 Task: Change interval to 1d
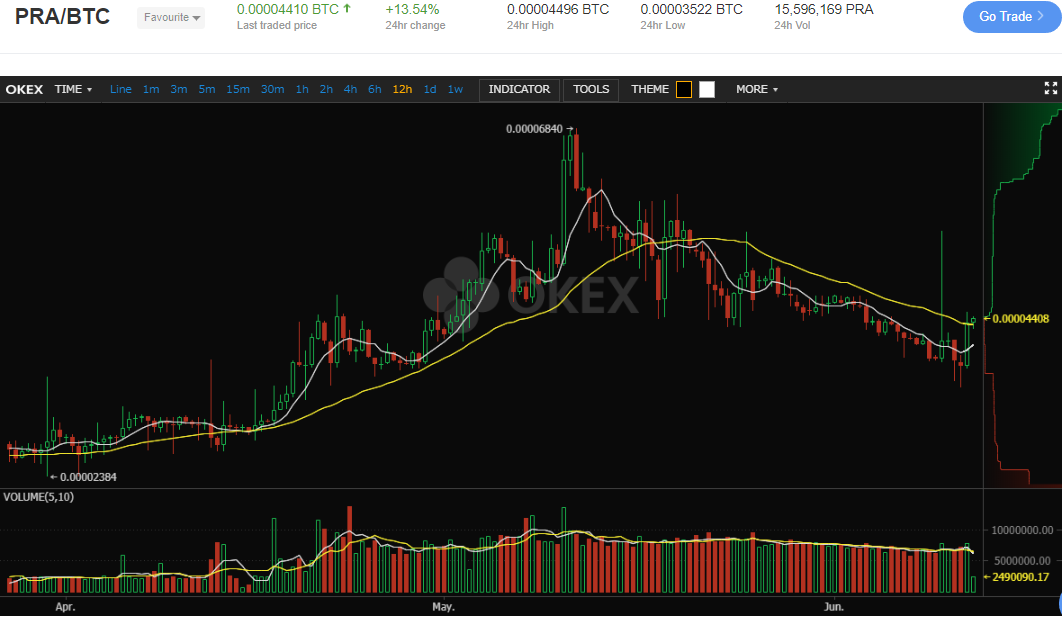(430, 90)
